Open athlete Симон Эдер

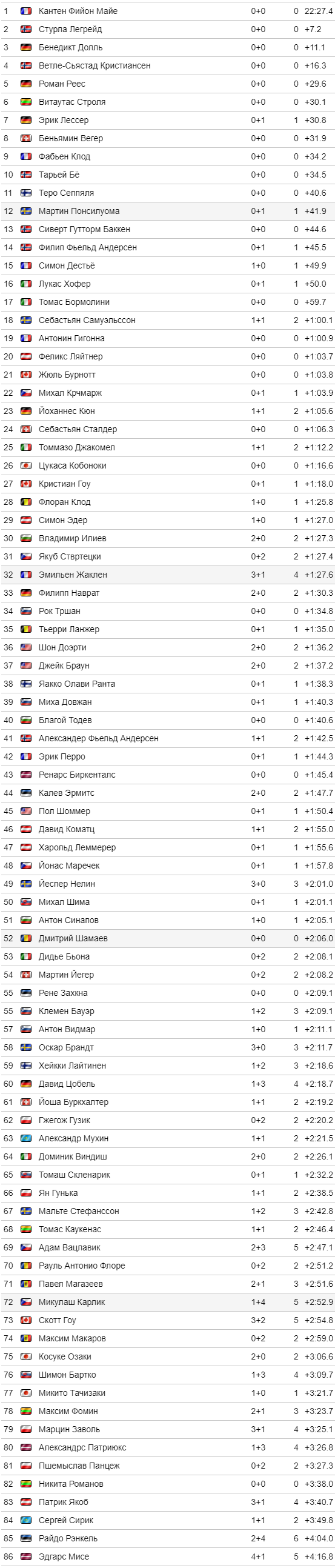click(x=63, y=521)
